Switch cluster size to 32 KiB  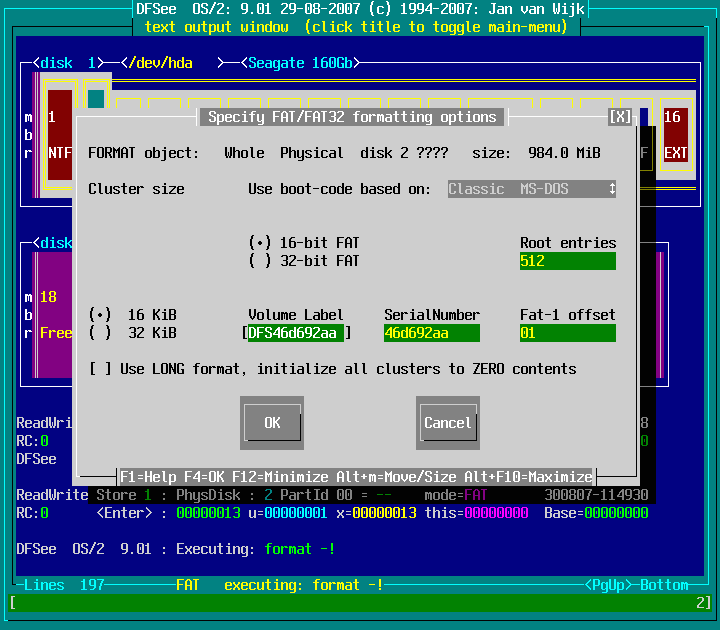[x=100, y=333]
